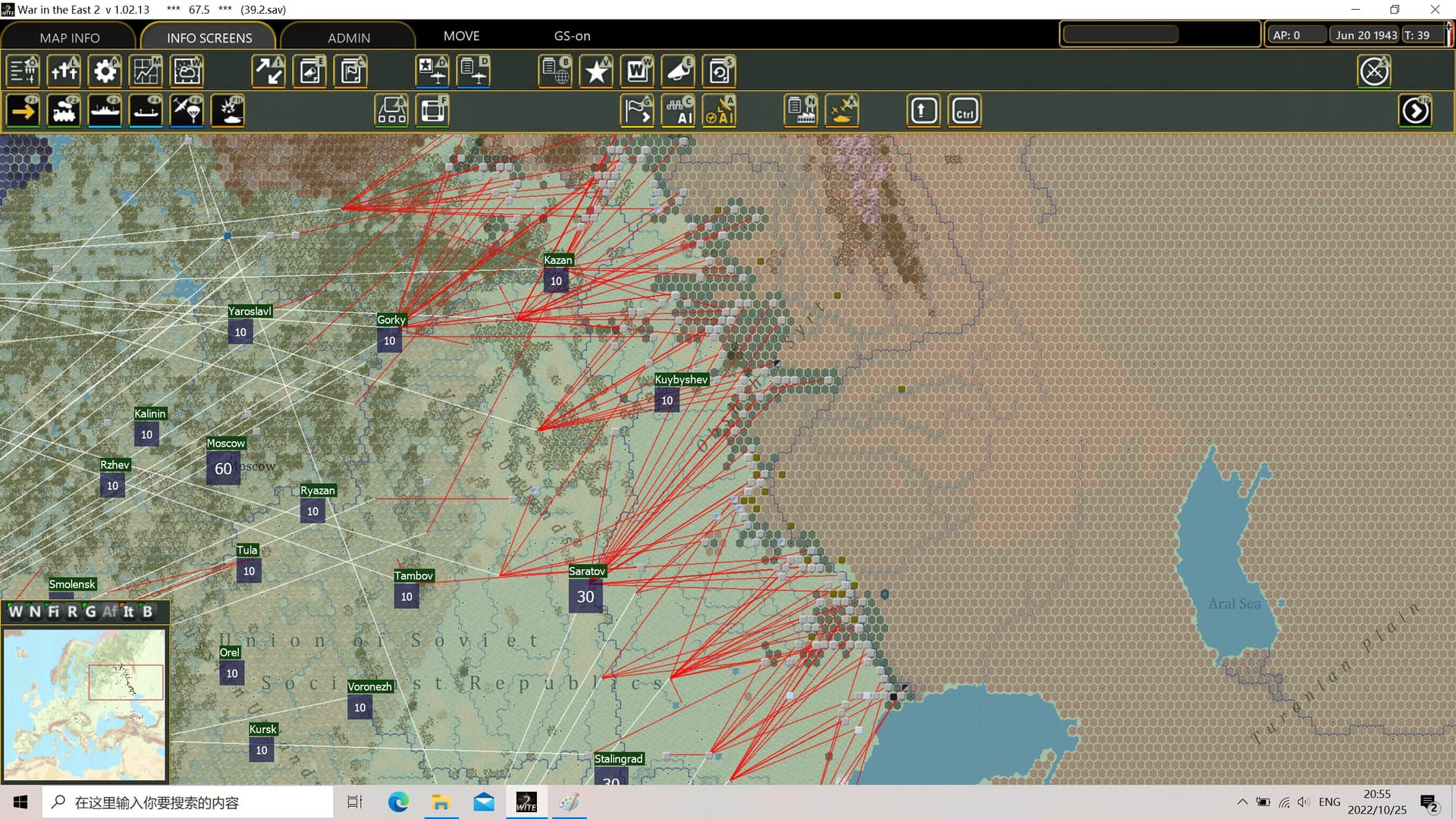The height and width of the screenshot is (819, 1456).
Task: Toggle the It theater filter on minimap
Action: click(x=128, y=612)
